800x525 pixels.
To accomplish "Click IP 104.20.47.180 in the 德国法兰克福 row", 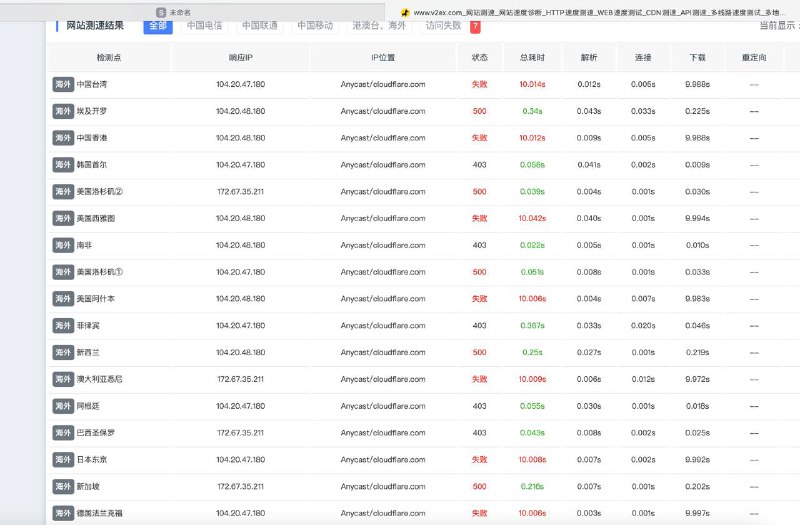I will click(240, 513).
